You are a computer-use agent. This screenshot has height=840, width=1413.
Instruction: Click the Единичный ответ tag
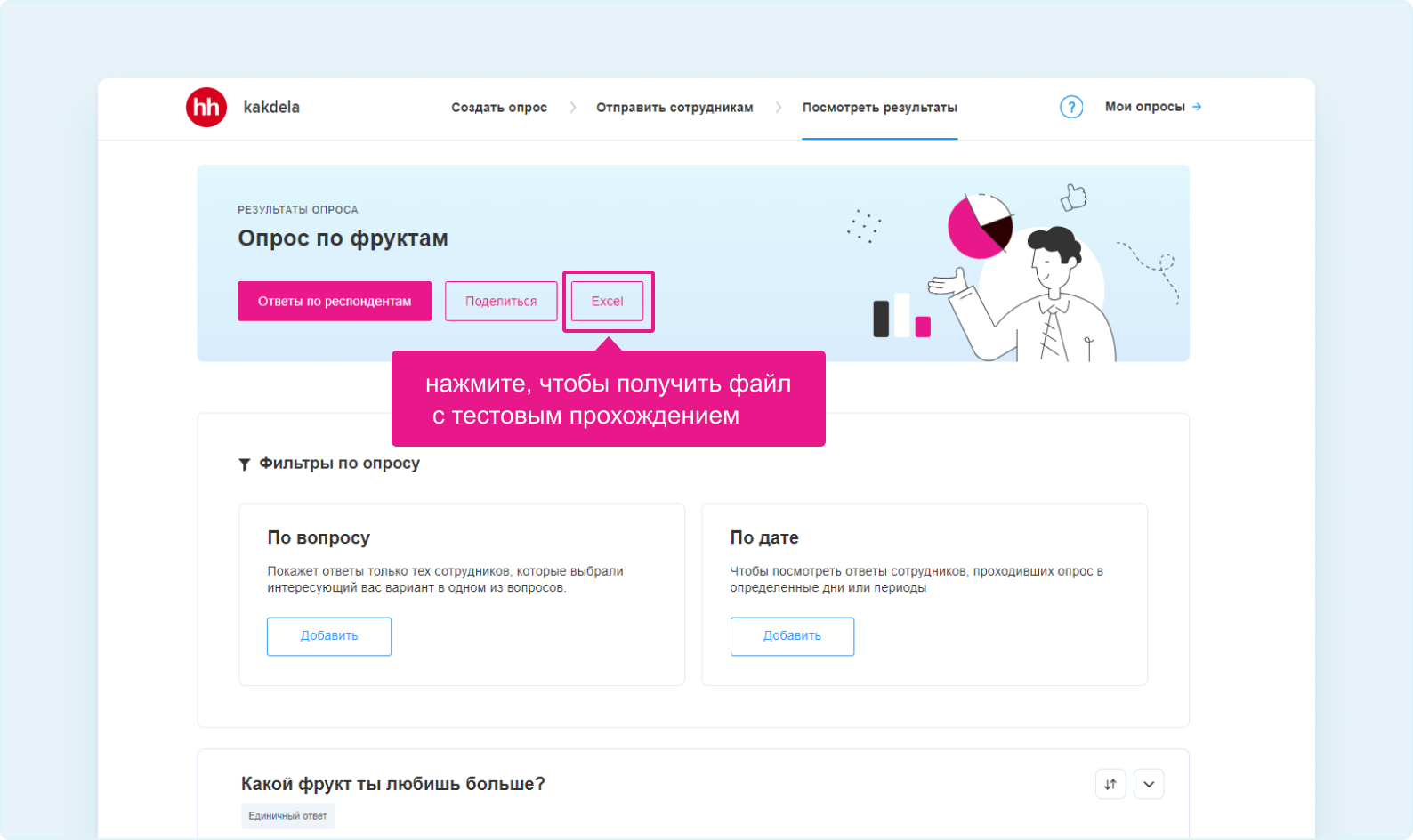click(287, 816)
